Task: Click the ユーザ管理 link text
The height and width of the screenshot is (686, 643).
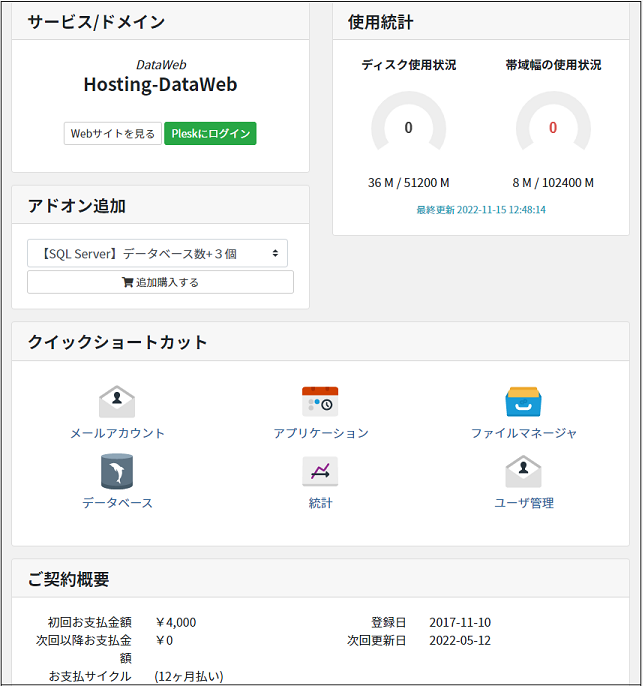Action: 524,503
